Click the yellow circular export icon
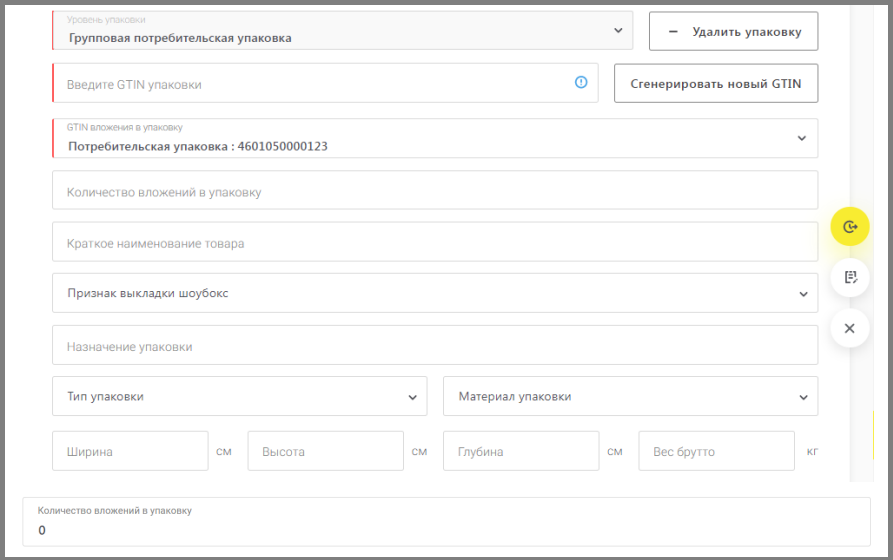The height and width of the screenshot is (560, 893). pos(850,227)
